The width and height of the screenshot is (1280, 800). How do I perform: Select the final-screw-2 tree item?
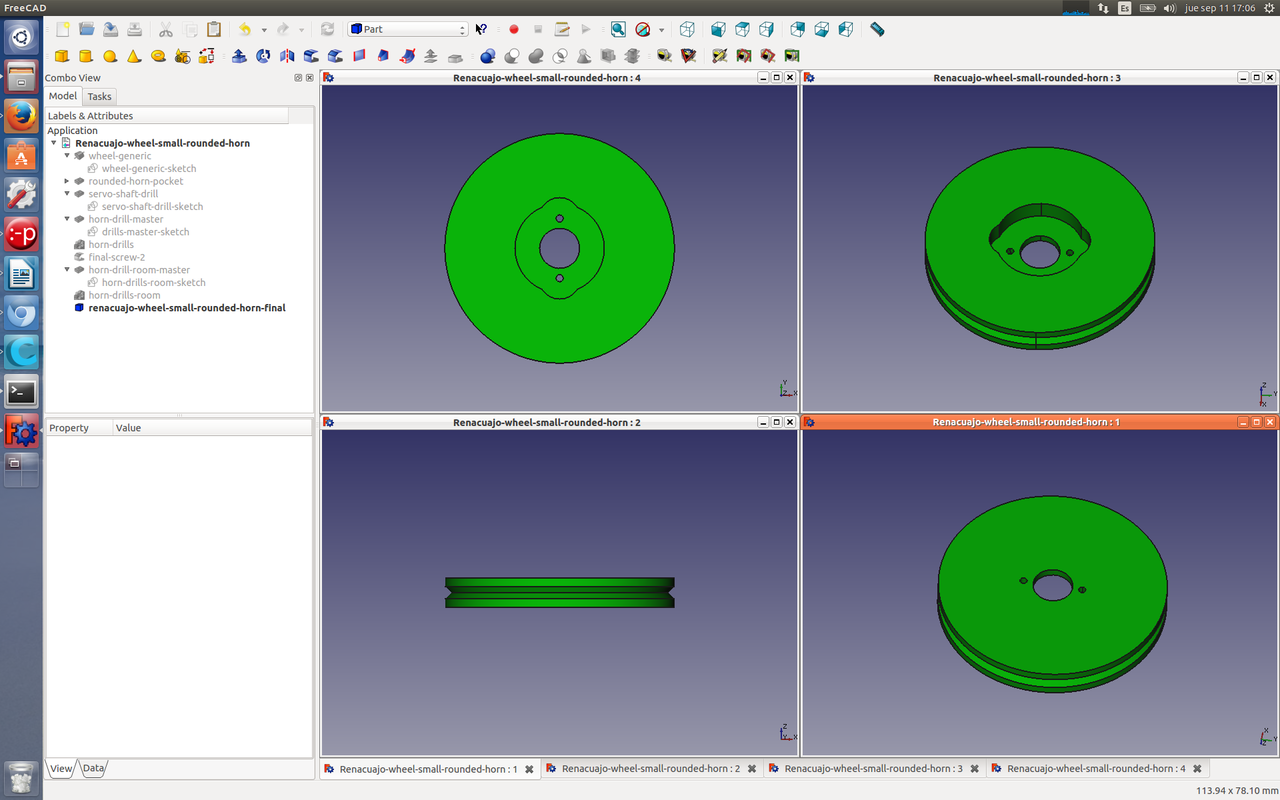(x=116, y=257)
